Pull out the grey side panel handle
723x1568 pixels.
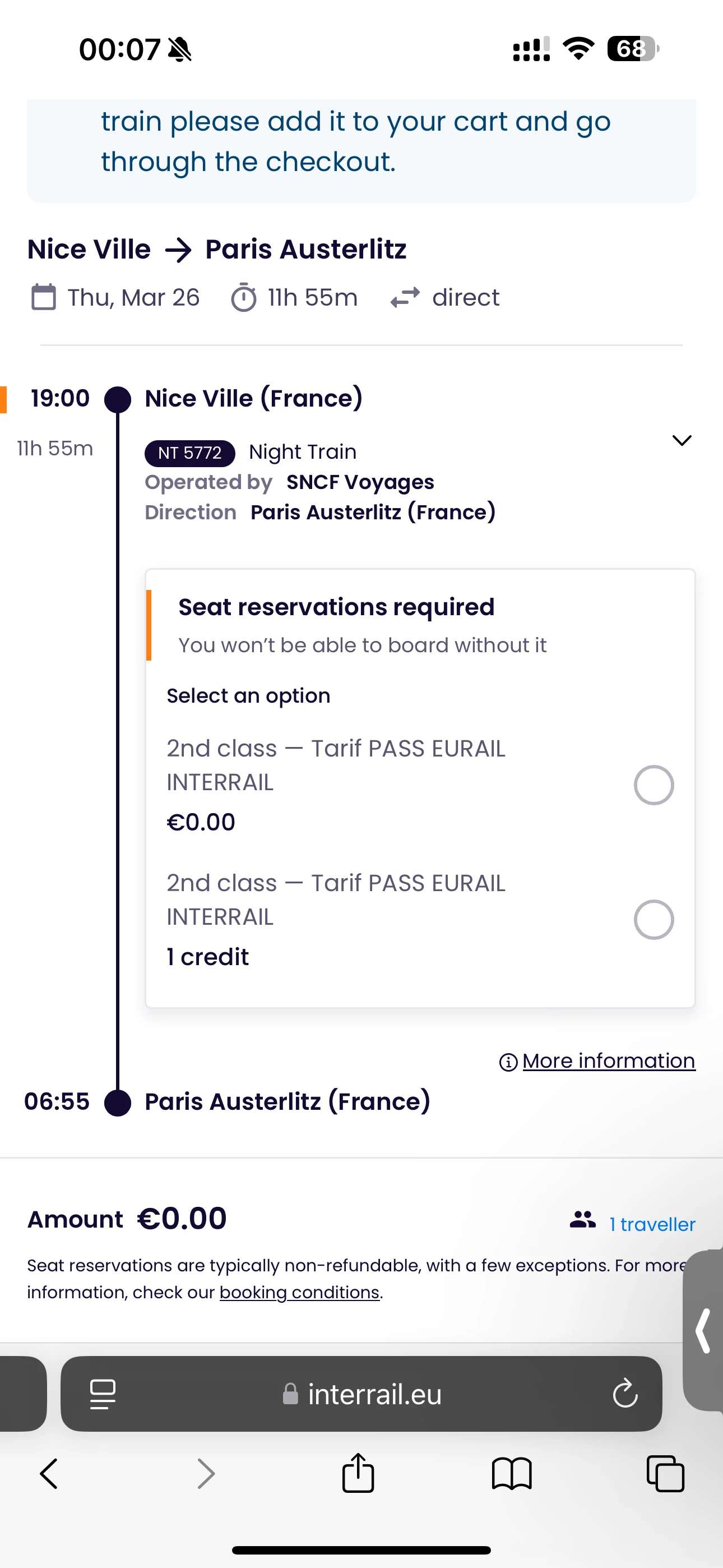(x=703, y=1331)
